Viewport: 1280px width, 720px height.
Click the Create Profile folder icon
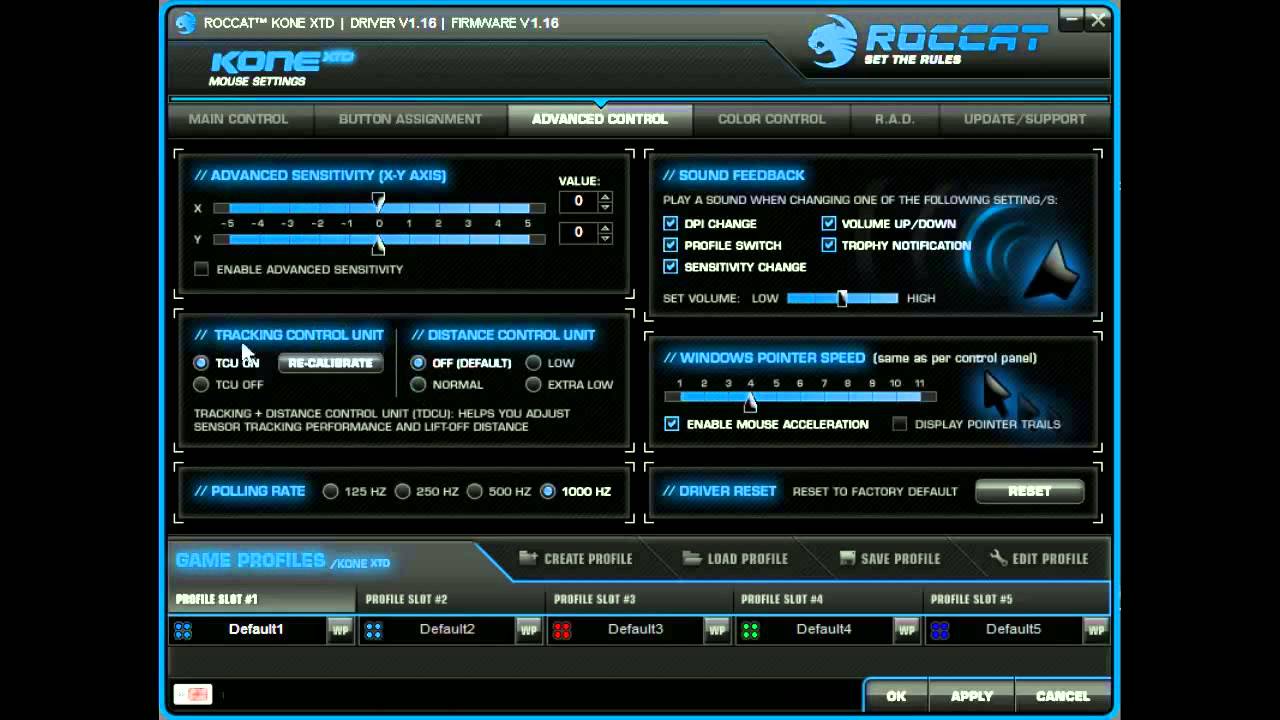(x=528, y=558)
